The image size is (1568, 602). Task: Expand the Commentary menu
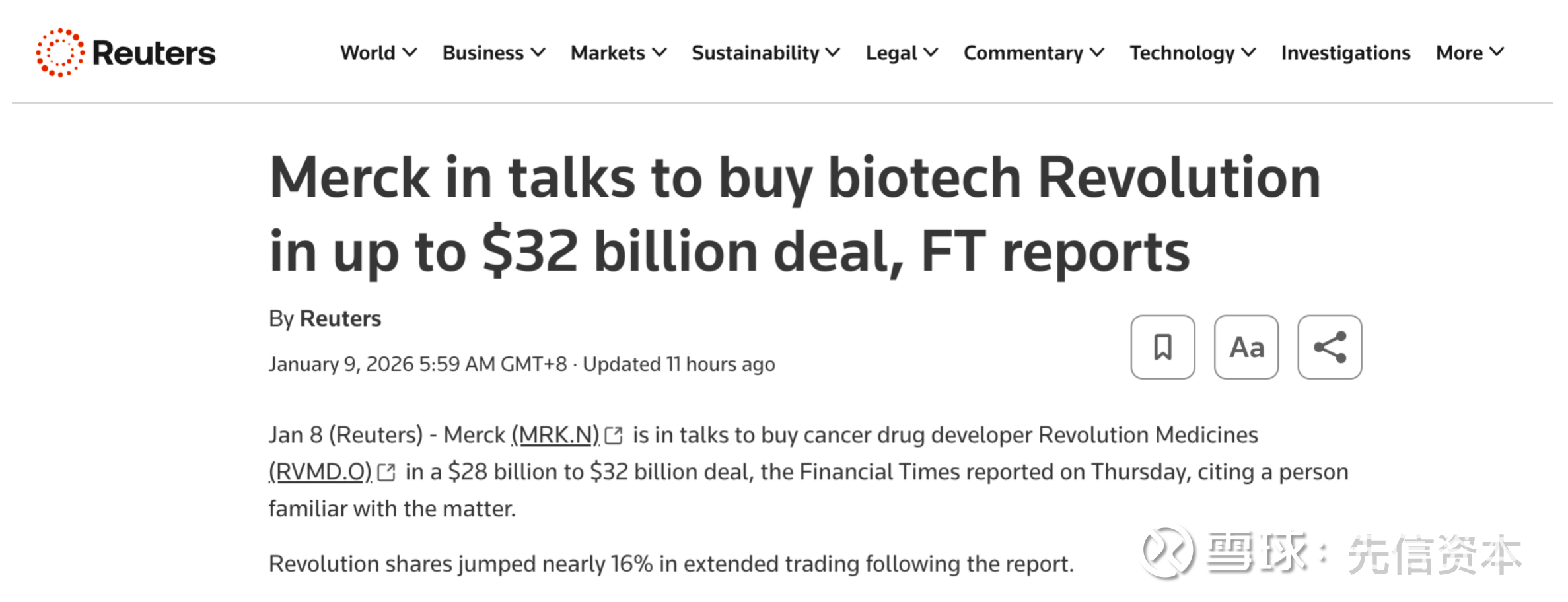[x=1033, y=53]
